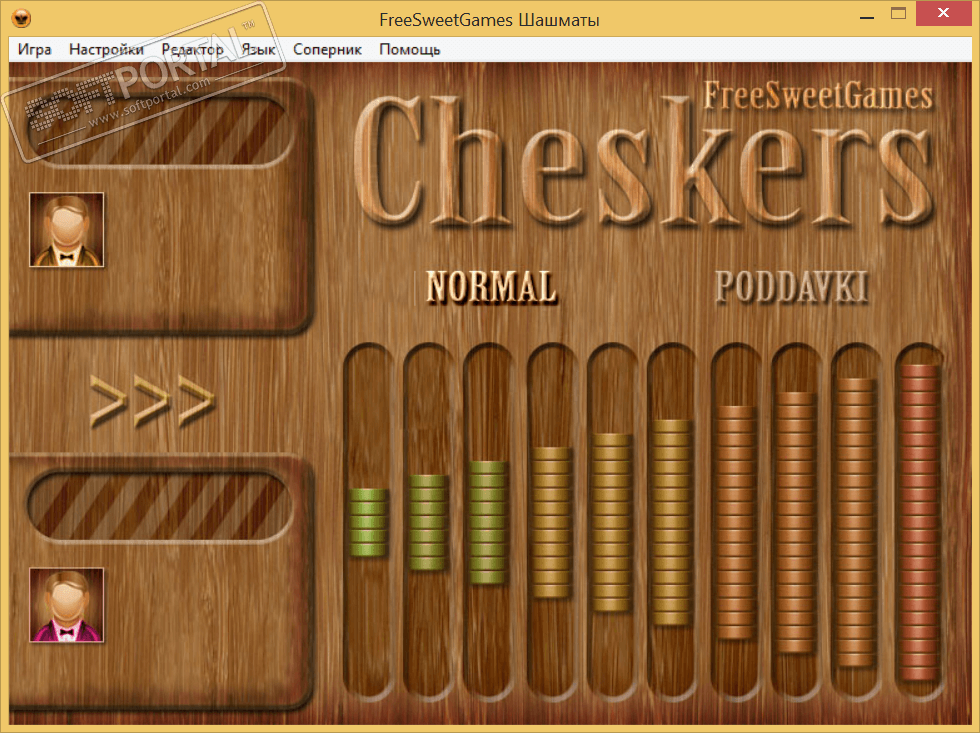Close the FreeSweetGames Шашматы window
This screenshot has width=980, height=733.
(944, 13)
